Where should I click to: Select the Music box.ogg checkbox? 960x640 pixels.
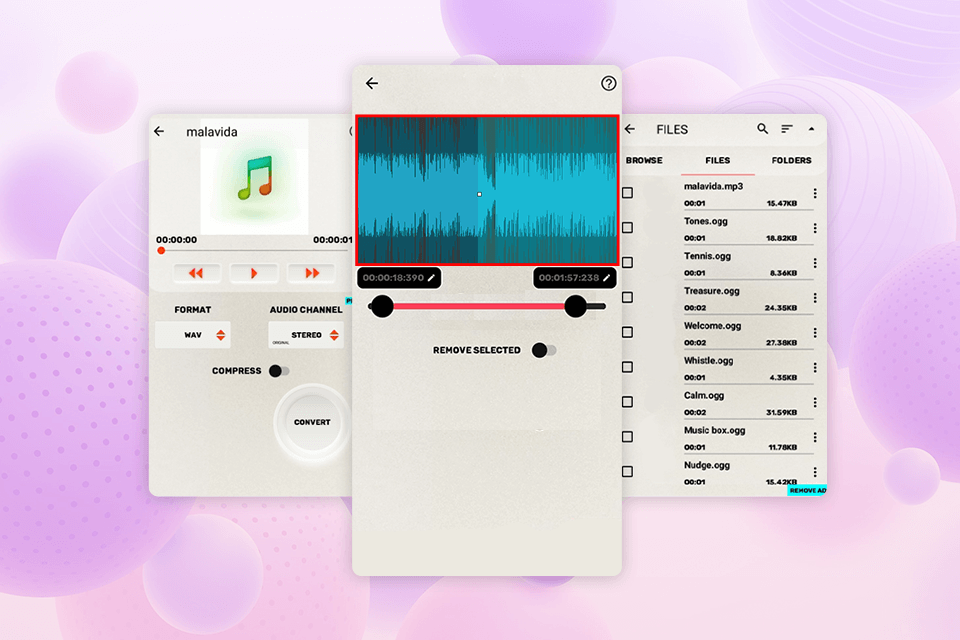pyautogui.click(x=628, y=437)
